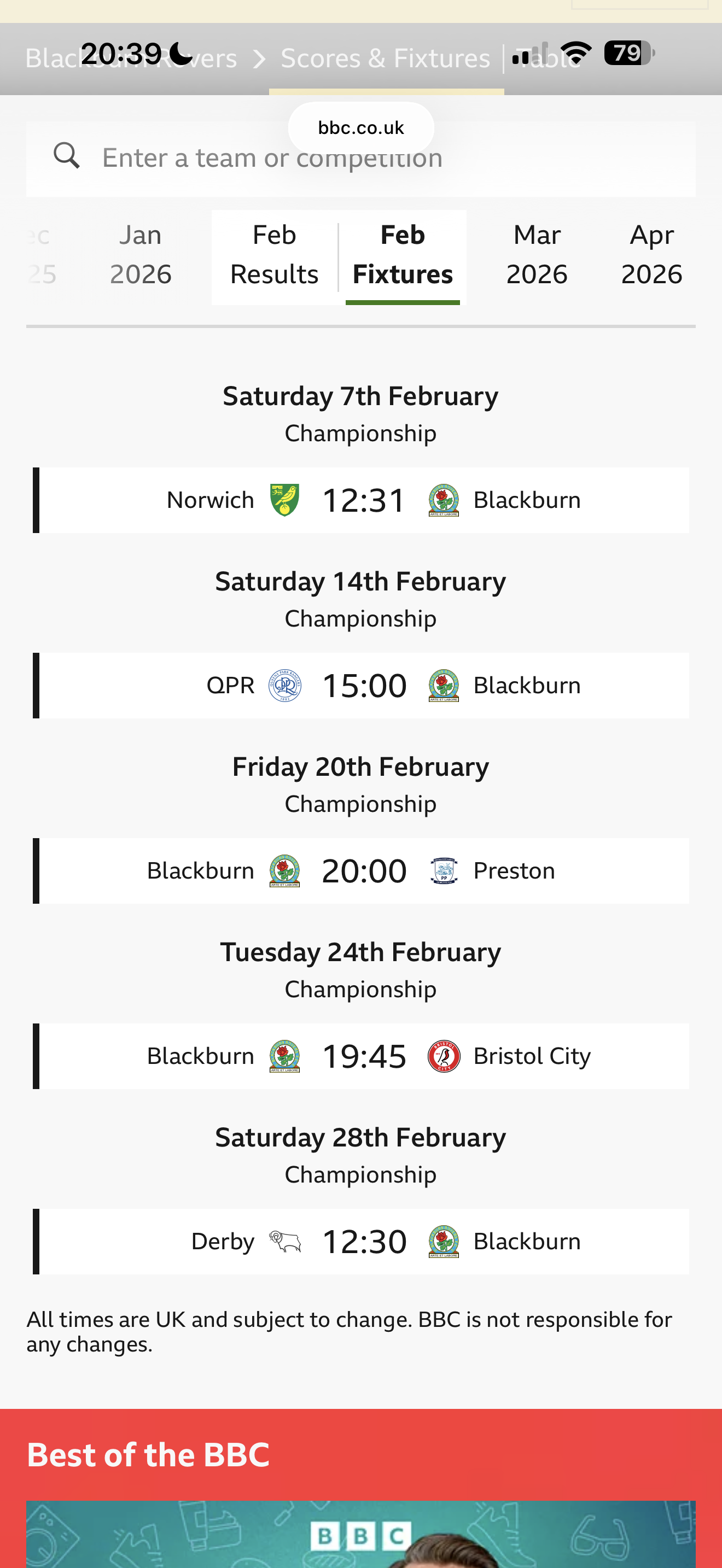Tap the Bristol City badge
Image resolution: width=722 pixels, height=1568 pixels.
444,1056
